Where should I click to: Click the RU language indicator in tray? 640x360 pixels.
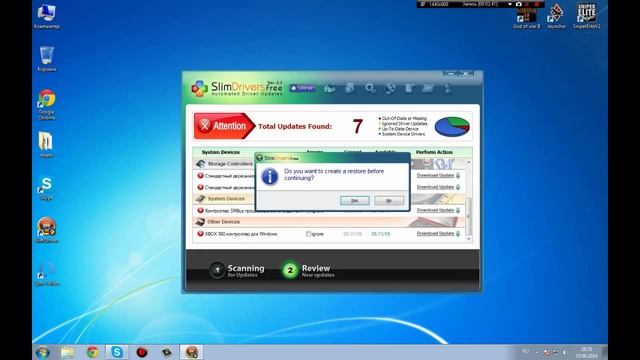coord(525,351)
